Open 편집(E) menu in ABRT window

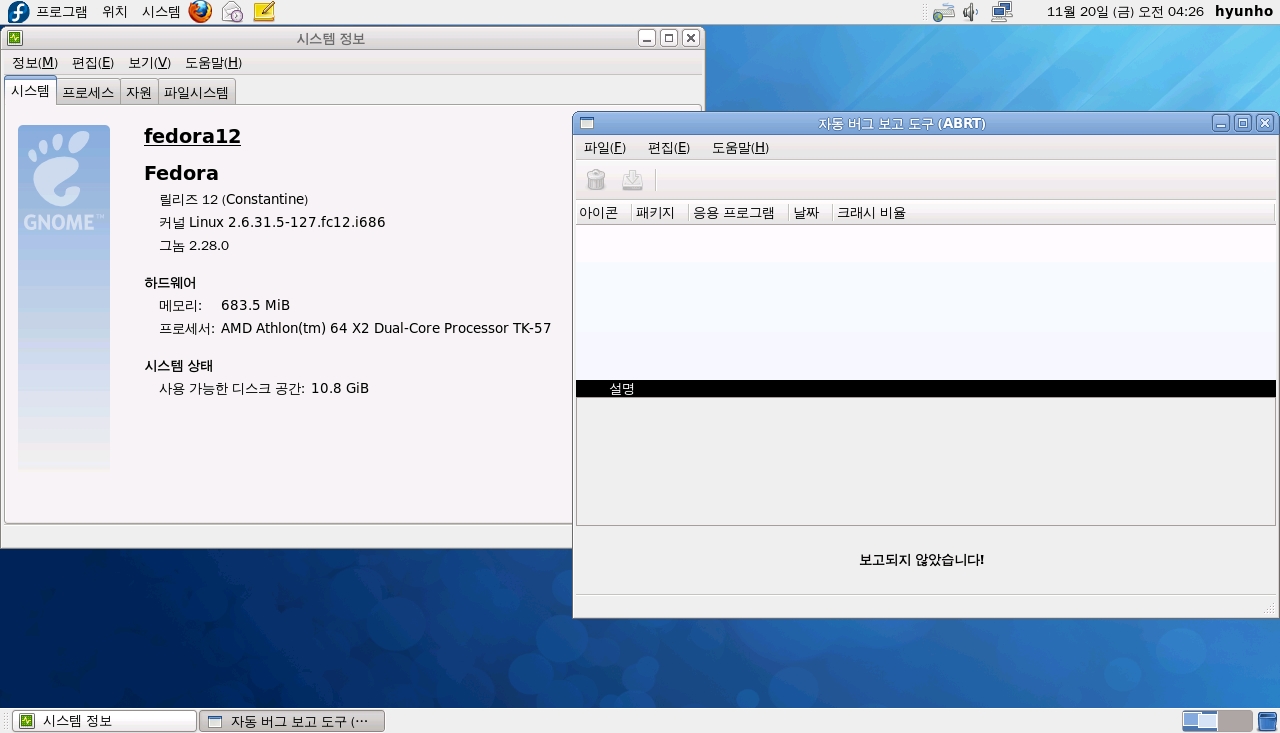tap(669, 148)
